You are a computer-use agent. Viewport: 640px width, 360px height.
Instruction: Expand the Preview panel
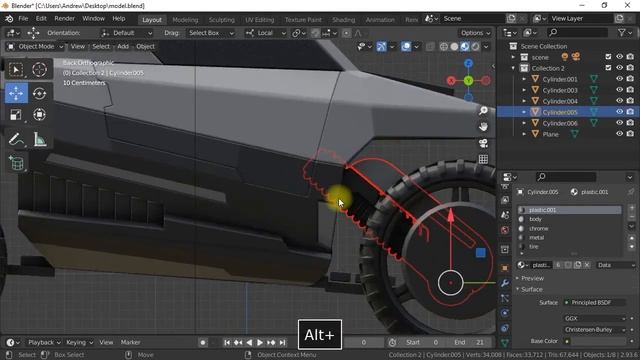[x=532, y=278]
